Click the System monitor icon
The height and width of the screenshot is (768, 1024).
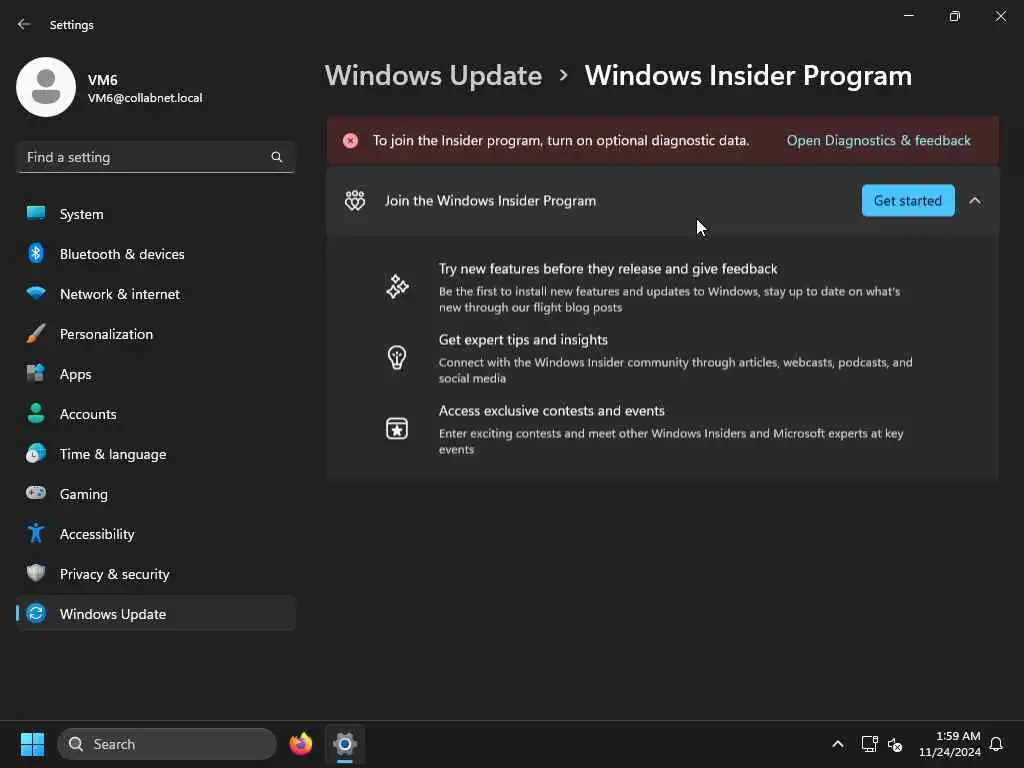[36, 213]
